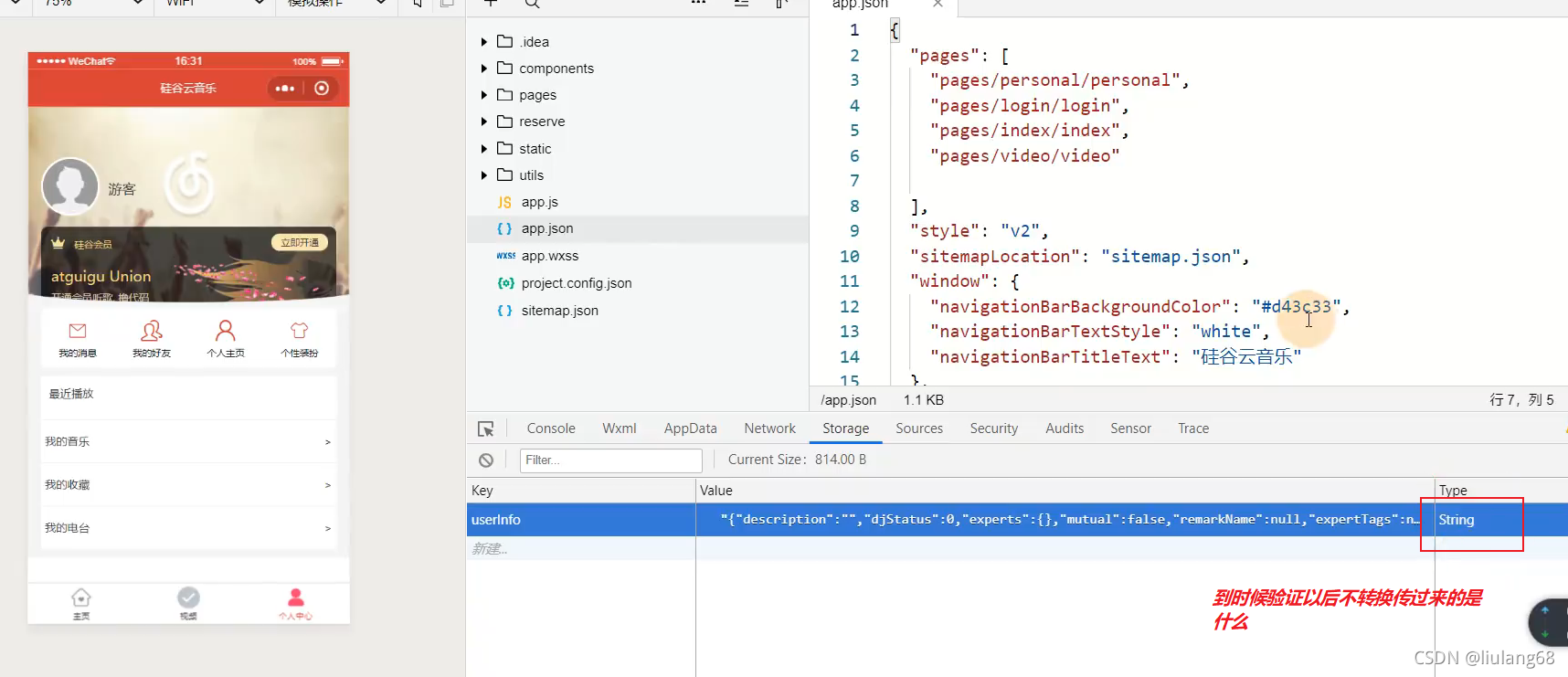Click the WXSS icon beside app.wxss
This screenshot has width=1568, height=677.
[x=505, y=256]
